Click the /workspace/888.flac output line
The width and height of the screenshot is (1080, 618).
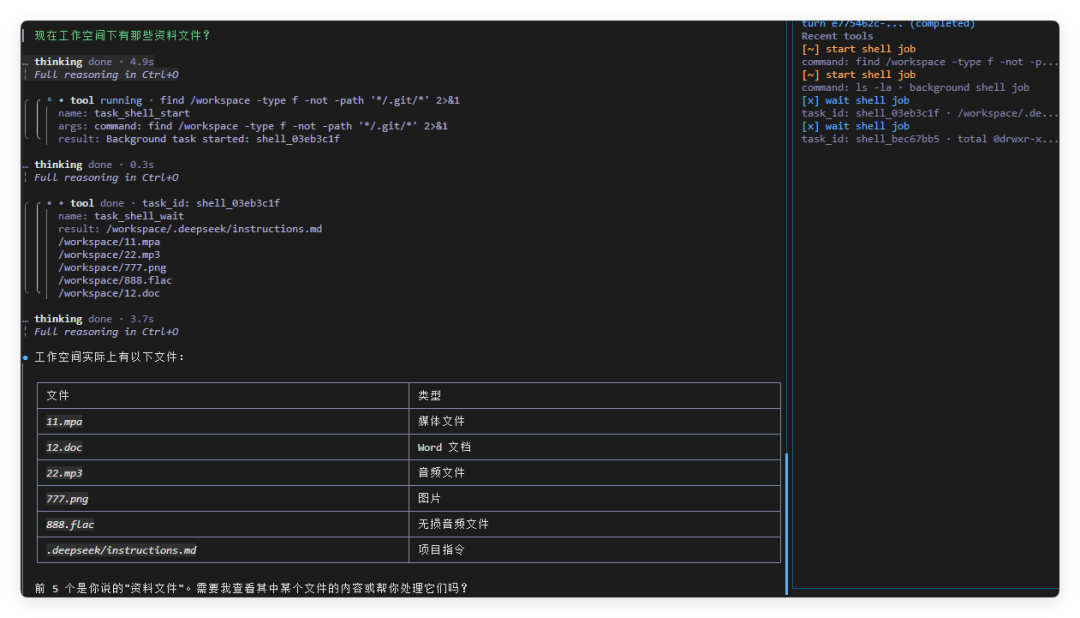[115, 280]
